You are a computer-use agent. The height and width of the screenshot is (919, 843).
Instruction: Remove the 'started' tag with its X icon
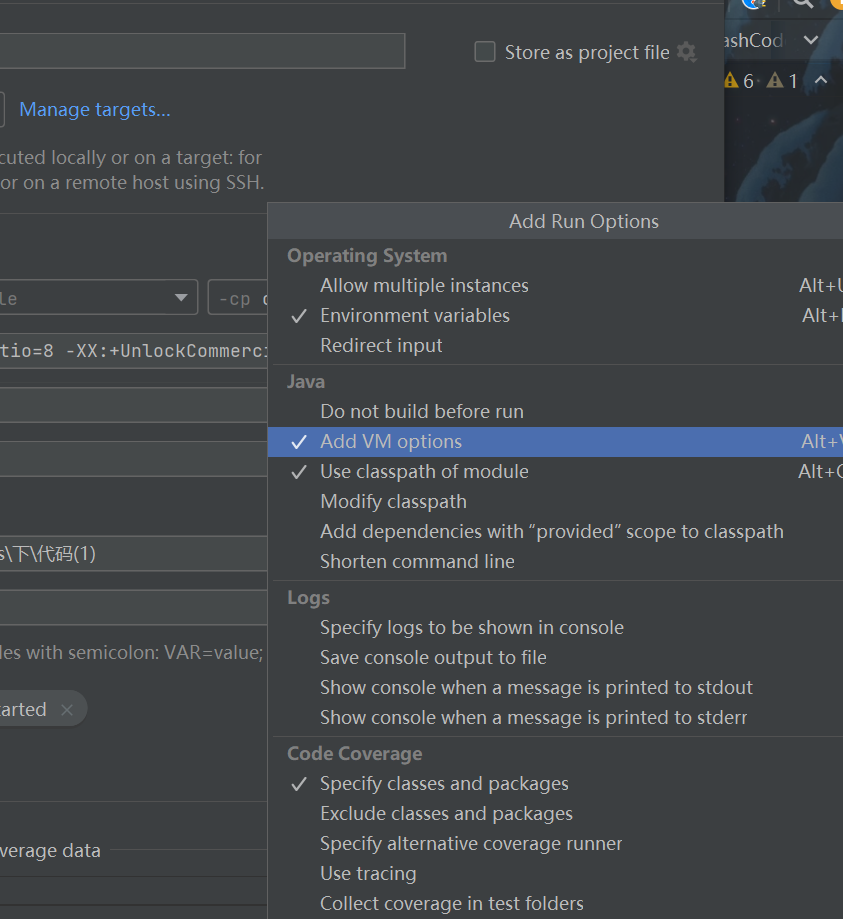pos(67,710)
